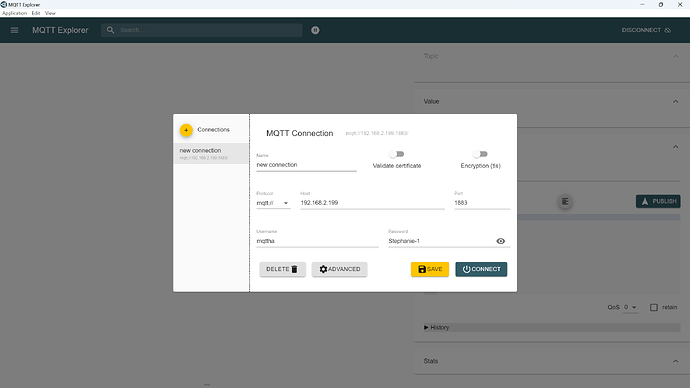690x388 pixels.
Task: Open the QoS dropdown
Action: tap(630, 307)
